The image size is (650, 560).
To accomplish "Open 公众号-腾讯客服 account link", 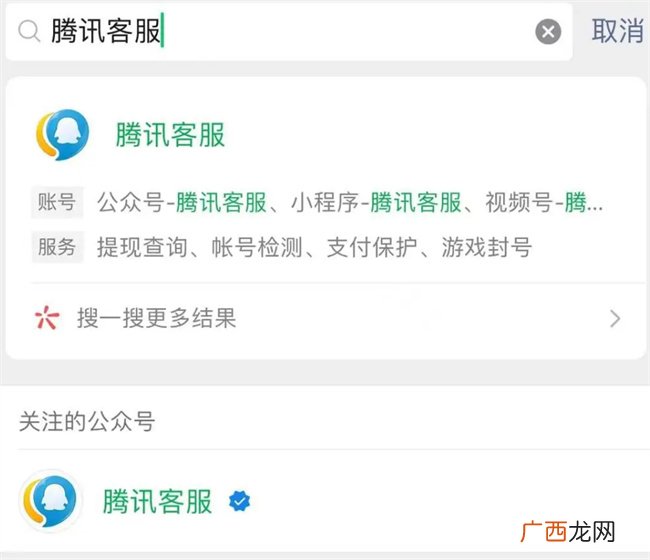I will tap(182, 202).
